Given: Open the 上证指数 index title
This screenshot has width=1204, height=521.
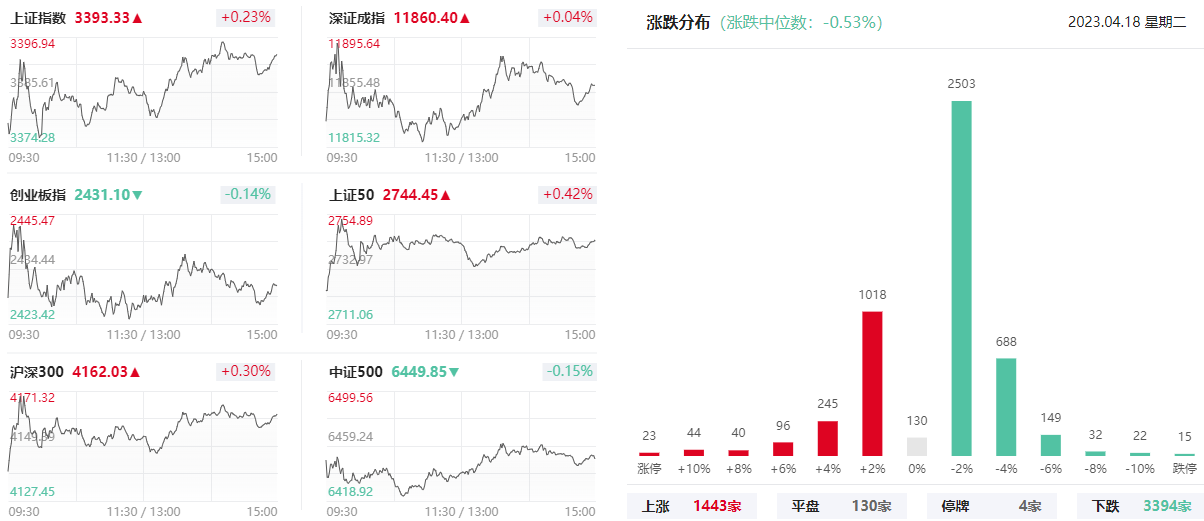Looking at the screenshot, I should tap(38, 18).
